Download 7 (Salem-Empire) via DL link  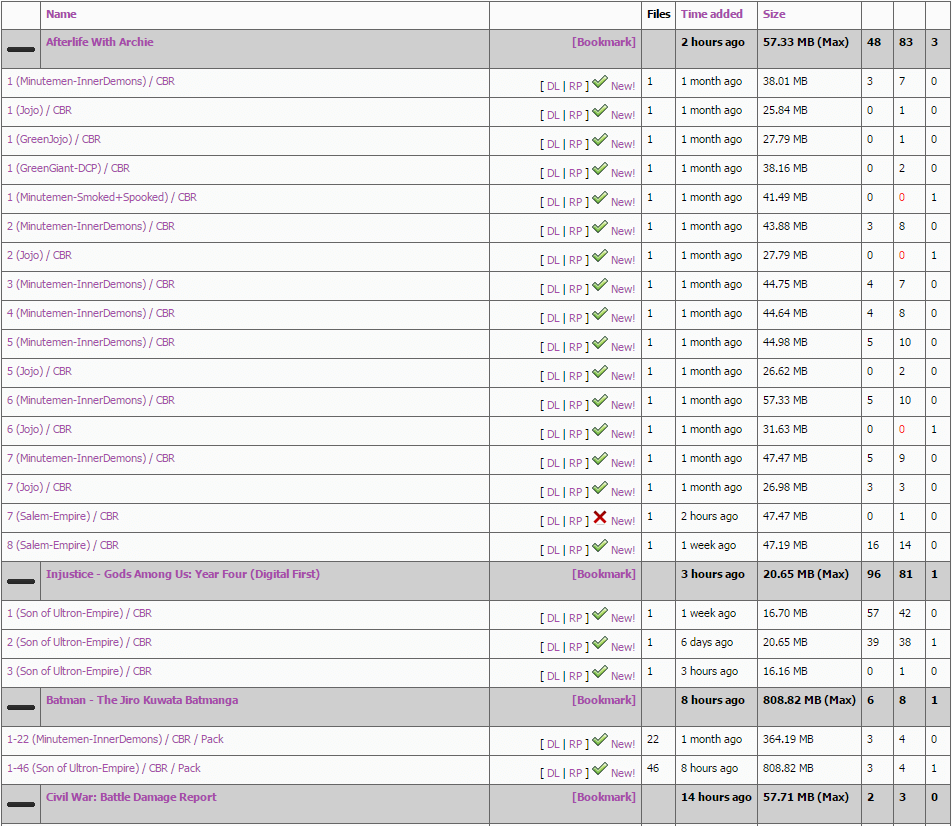pyautogui.click(x=553, y=521)
